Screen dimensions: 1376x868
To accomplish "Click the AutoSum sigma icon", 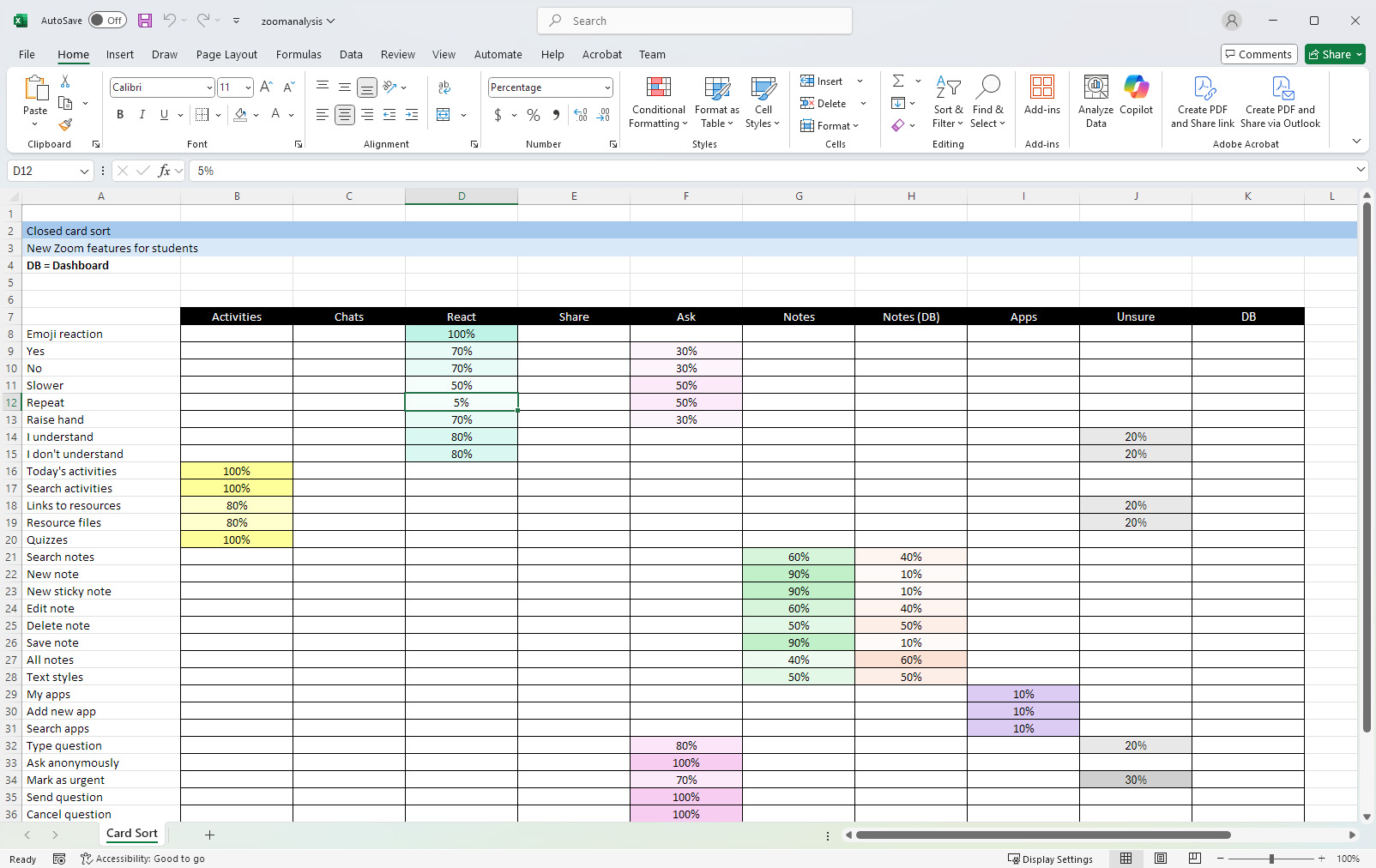I will pos(898,81).
